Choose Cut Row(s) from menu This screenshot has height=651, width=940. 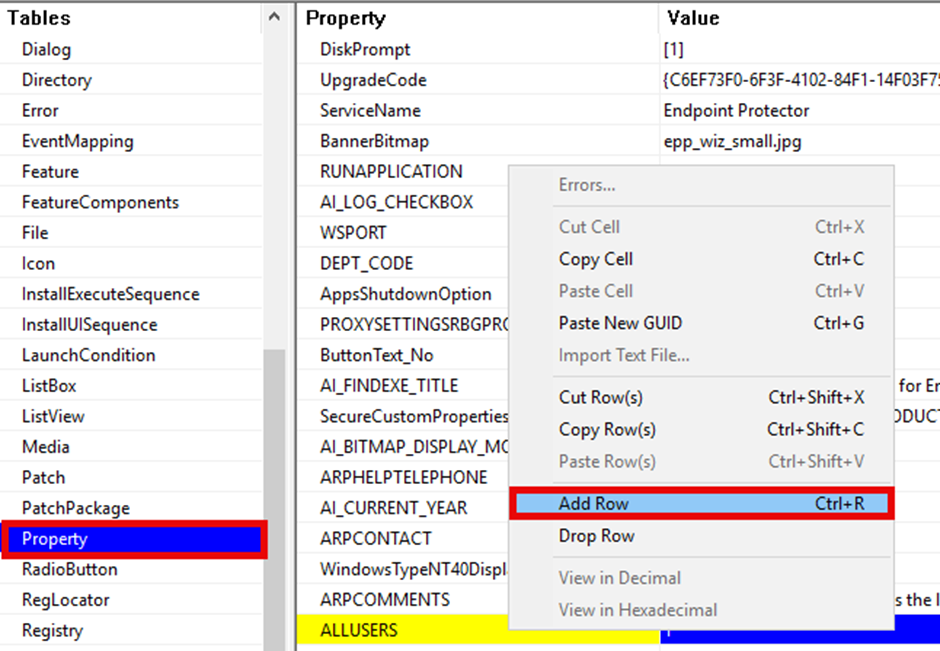(600, 397)
